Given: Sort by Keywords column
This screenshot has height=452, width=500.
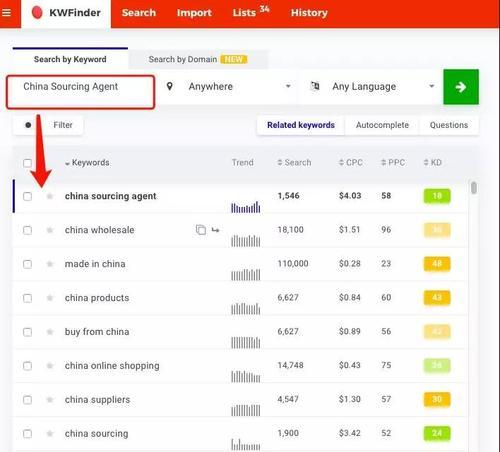Looking at the screenshot, I should (x=87, y=163).
